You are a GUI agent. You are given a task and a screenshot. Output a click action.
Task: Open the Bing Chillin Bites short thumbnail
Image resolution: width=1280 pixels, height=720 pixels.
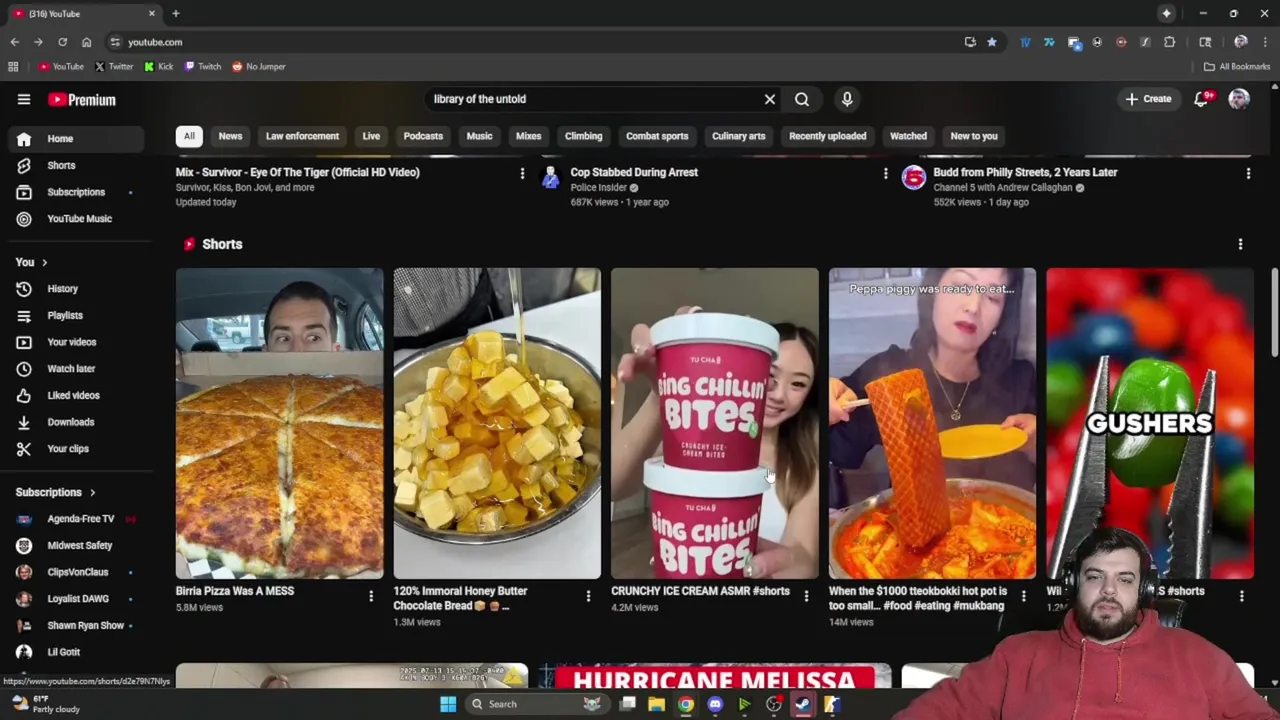click(x=714, y=423)
